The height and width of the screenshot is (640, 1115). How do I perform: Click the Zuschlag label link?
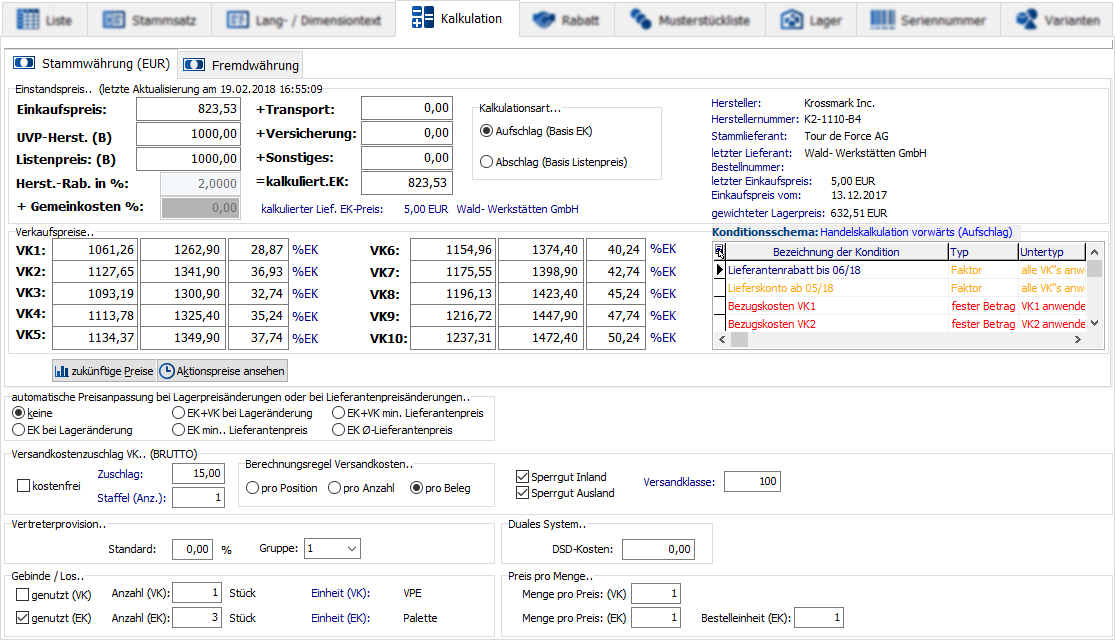[x=120, y=474]
